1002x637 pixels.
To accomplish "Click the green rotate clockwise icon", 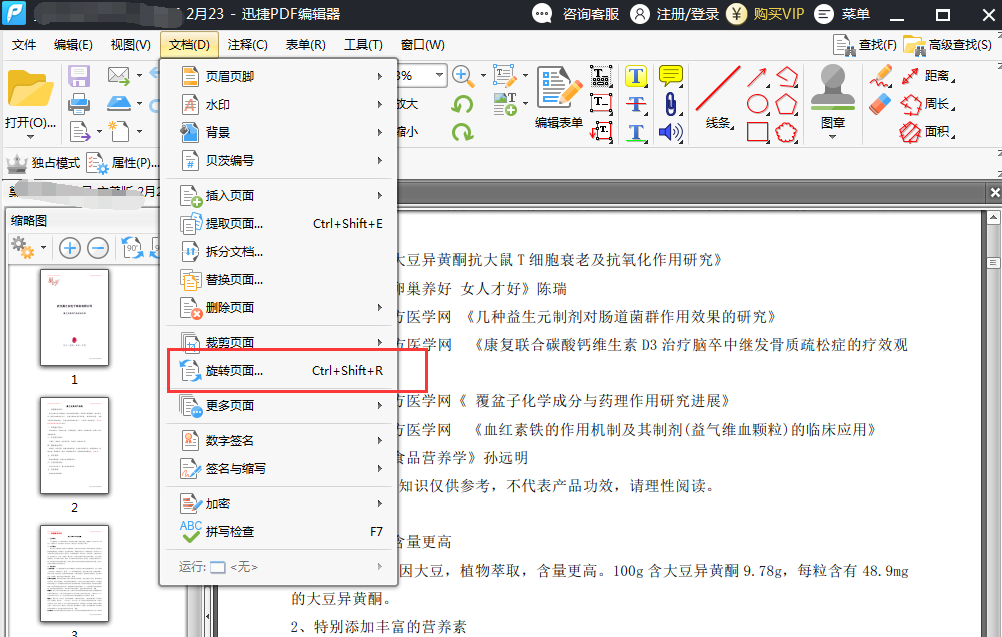I will coord(462,132).
